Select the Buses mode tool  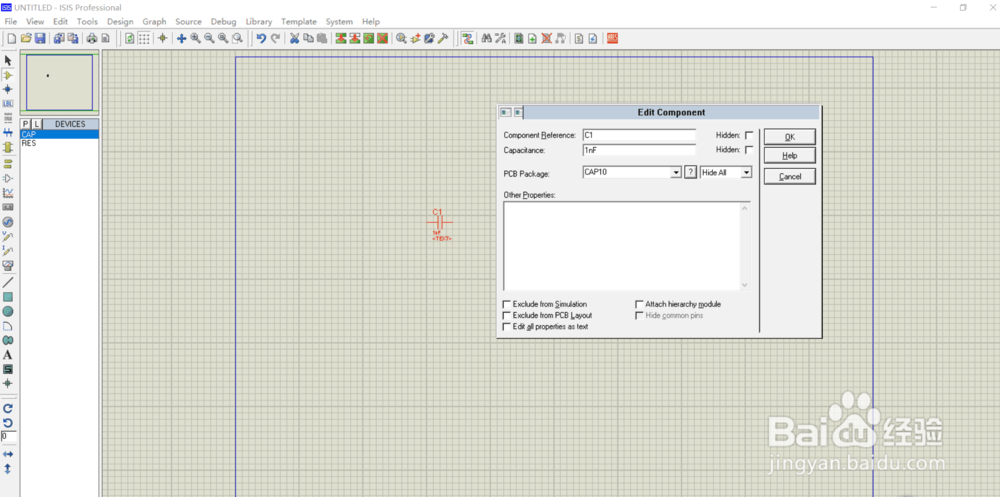8,133
